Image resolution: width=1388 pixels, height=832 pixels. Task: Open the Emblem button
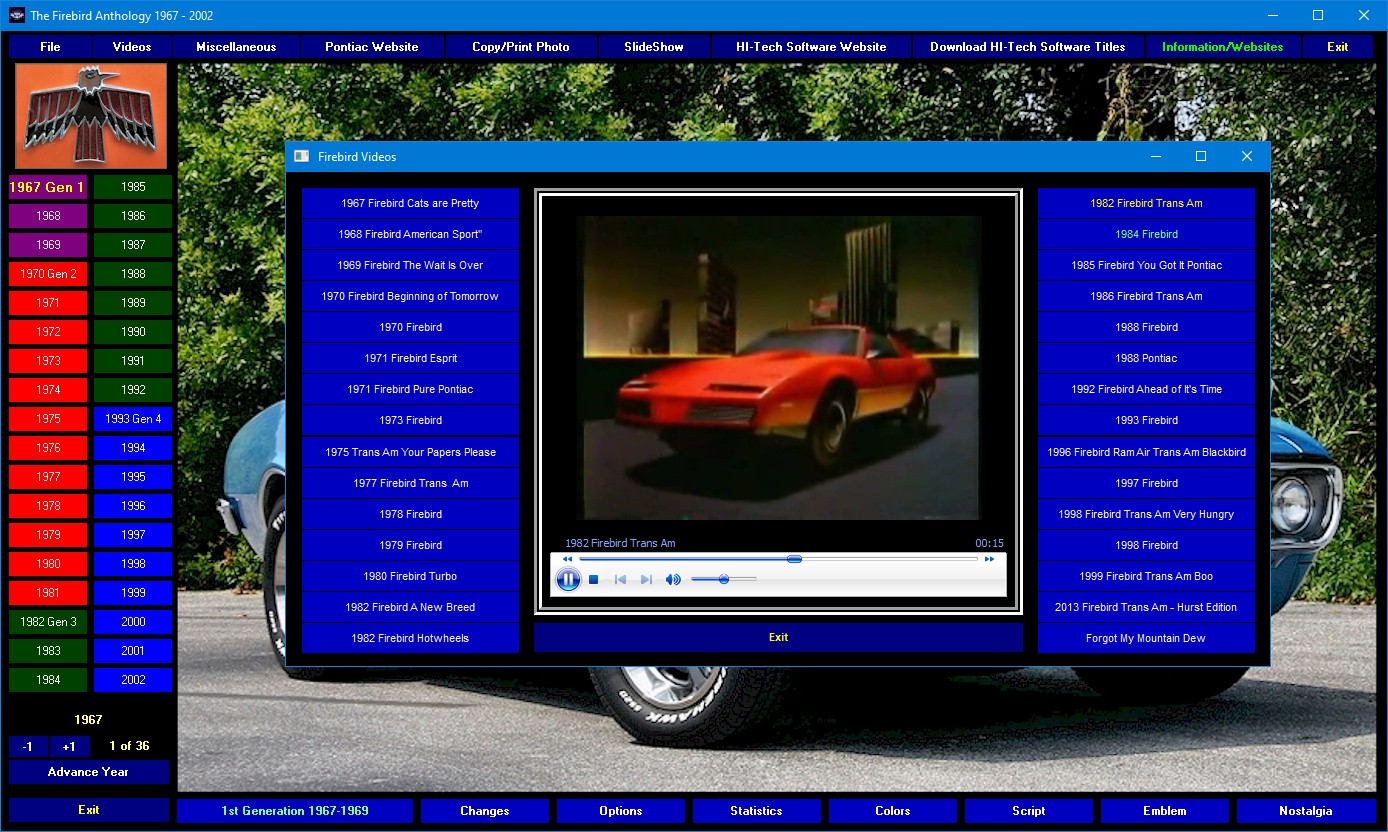[1165, 811]
